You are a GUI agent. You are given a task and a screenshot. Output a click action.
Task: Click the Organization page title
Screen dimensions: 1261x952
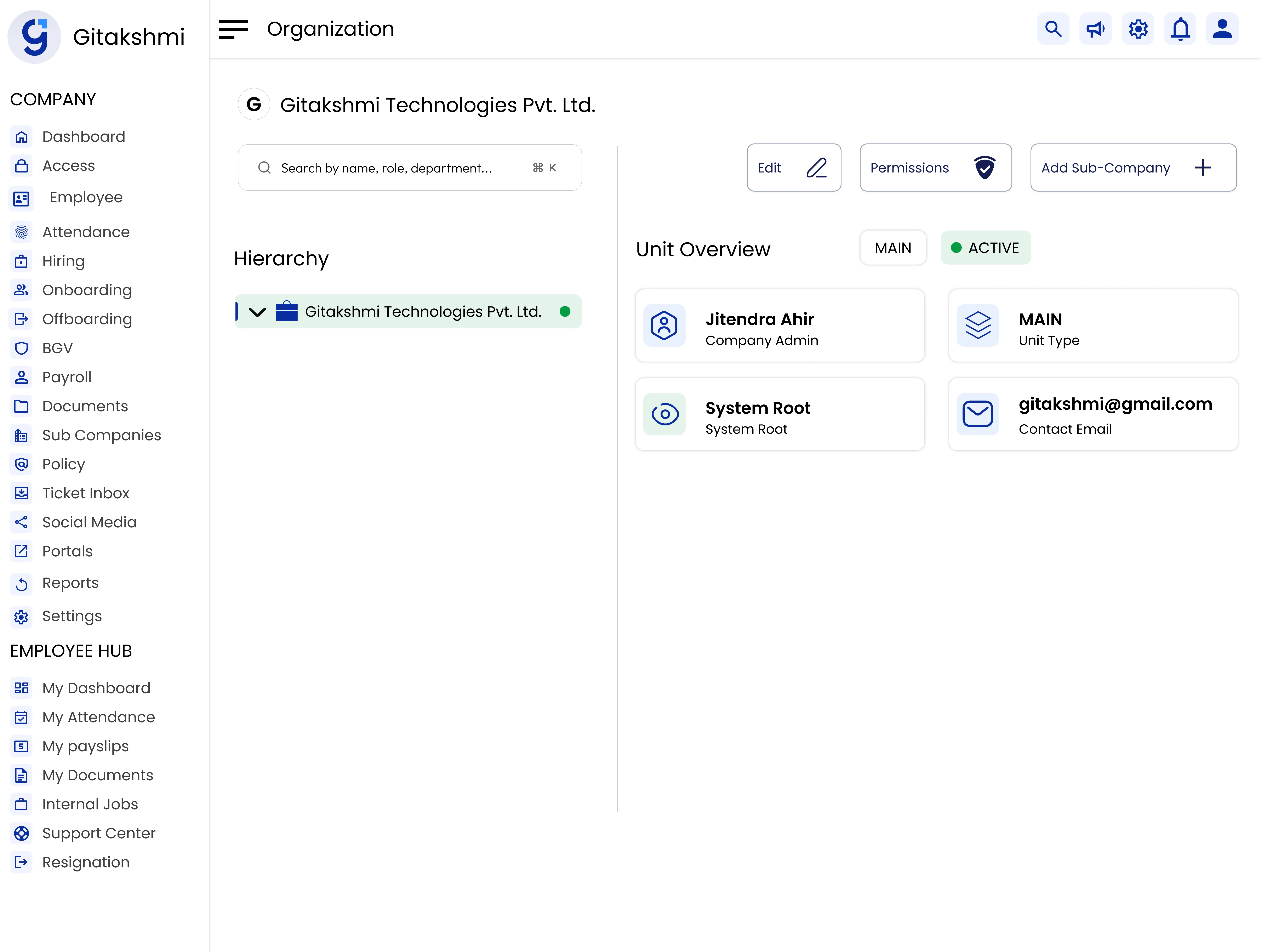(331, 29)
